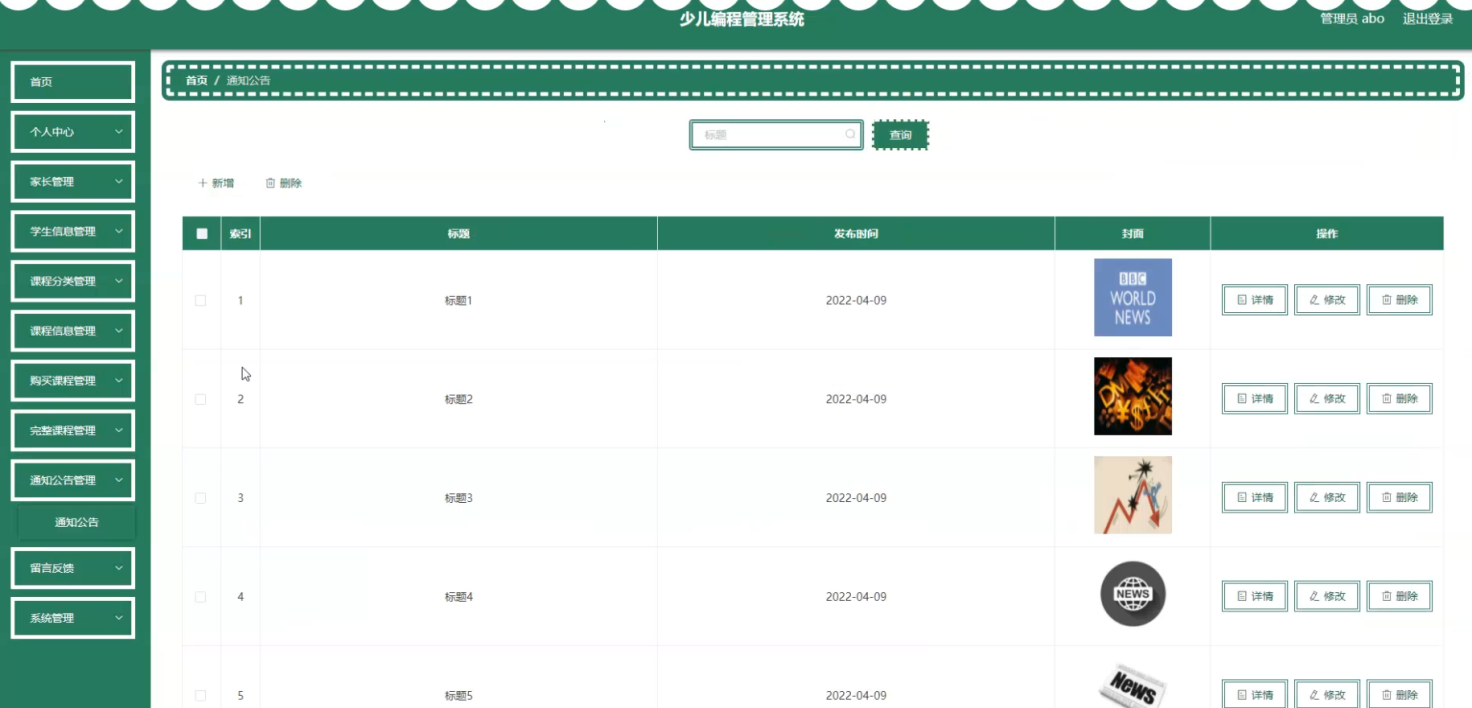1472x708 pixels.
Task: Toggle the select-all checkbox in table header
Action: pyautogui.click(x=202, y=234)
